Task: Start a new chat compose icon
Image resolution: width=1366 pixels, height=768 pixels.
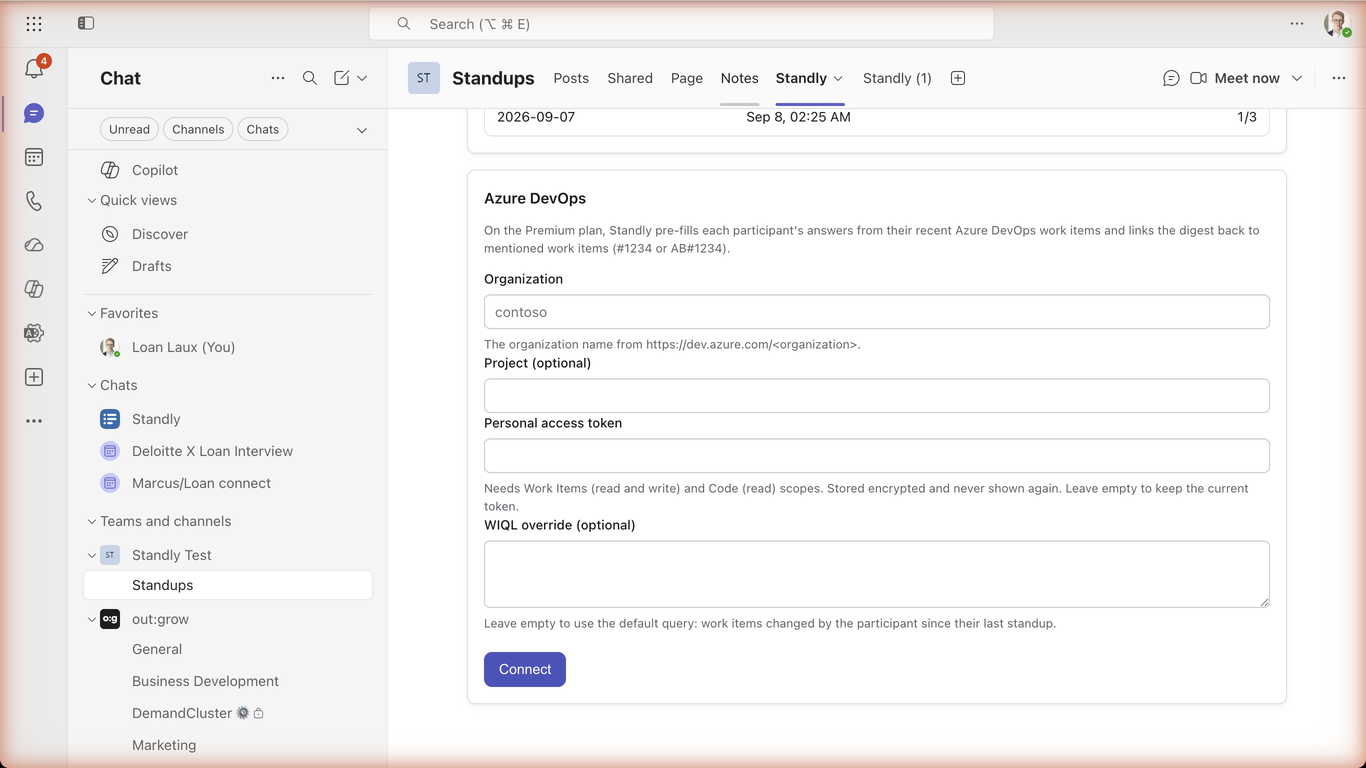Action: (x=342, y=78)
